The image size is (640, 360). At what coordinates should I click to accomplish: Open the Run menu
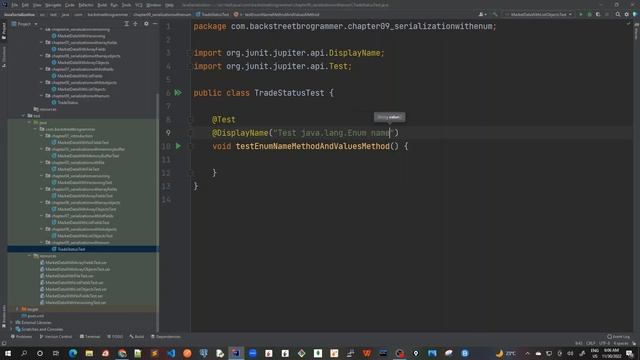tap(114, 5)
